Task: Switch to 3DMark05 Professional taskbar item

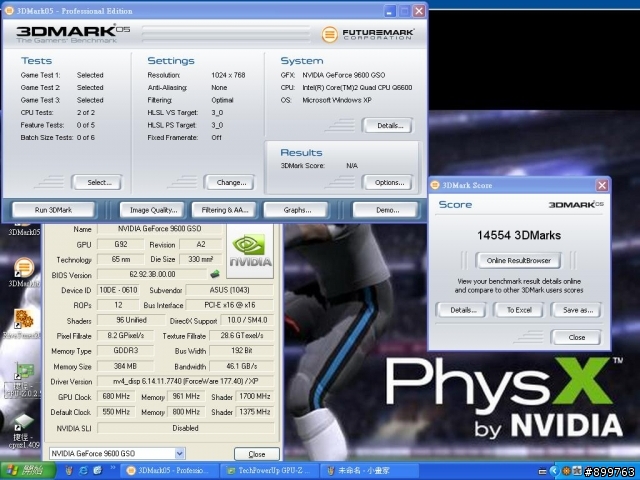Action: (x=169, y=471)
